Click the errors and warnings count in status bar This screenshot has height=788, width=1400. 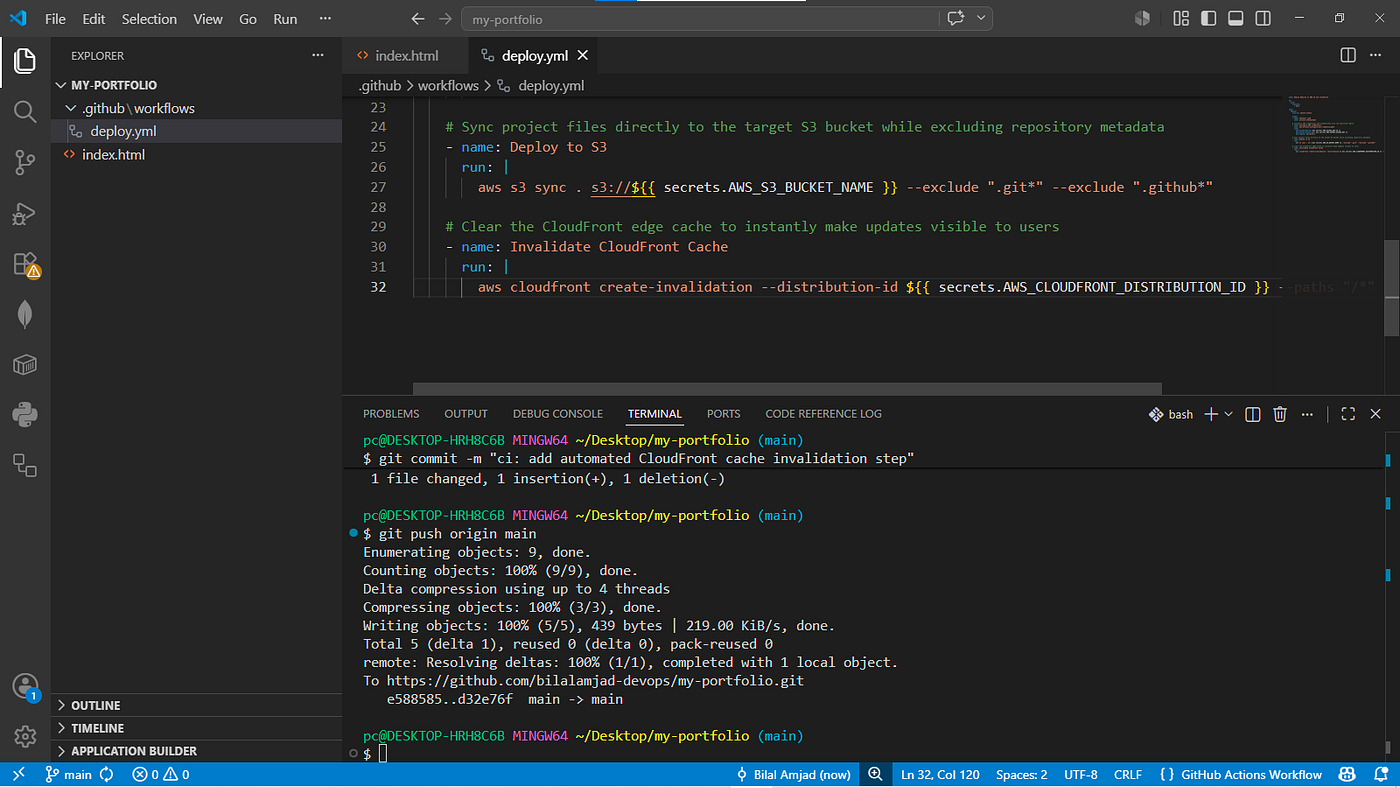coord(161,774)
